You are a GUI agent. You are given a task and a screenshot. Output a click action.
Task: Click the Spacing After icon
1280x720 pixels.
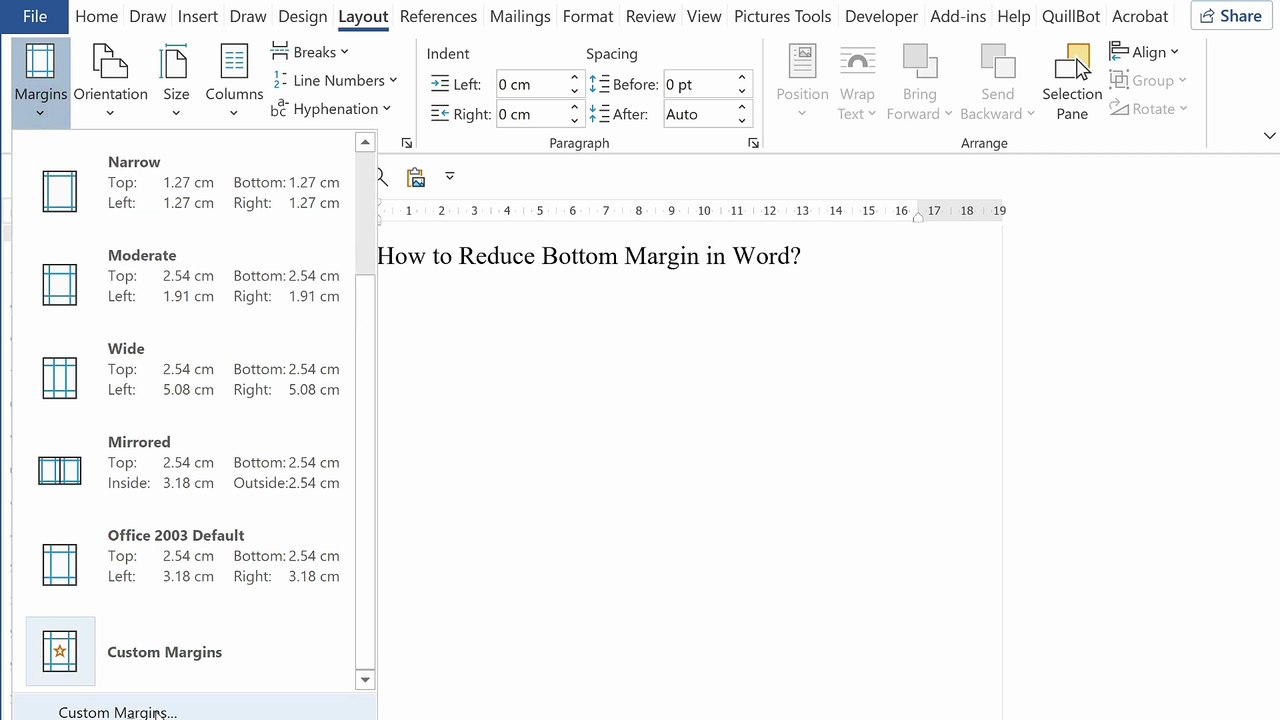(598, 114)
